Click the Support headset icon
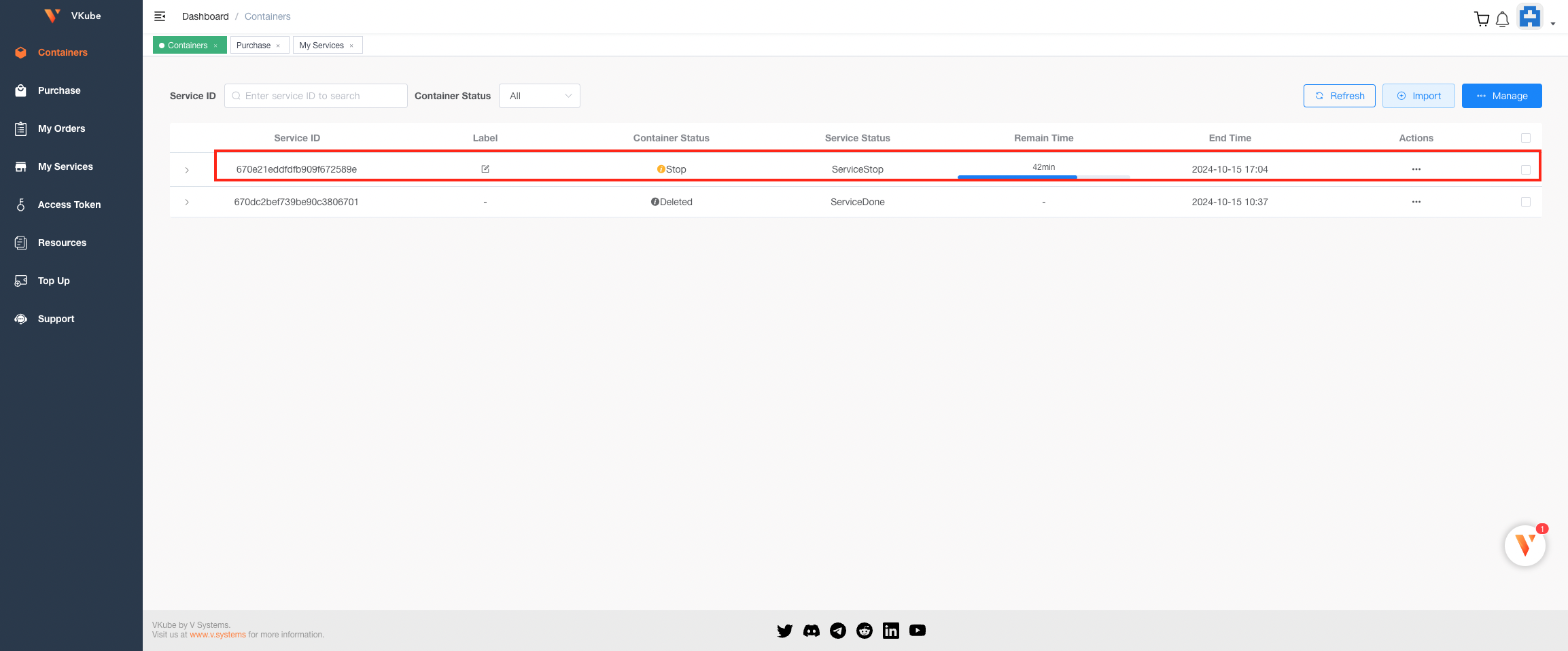 tap(21, 319)
